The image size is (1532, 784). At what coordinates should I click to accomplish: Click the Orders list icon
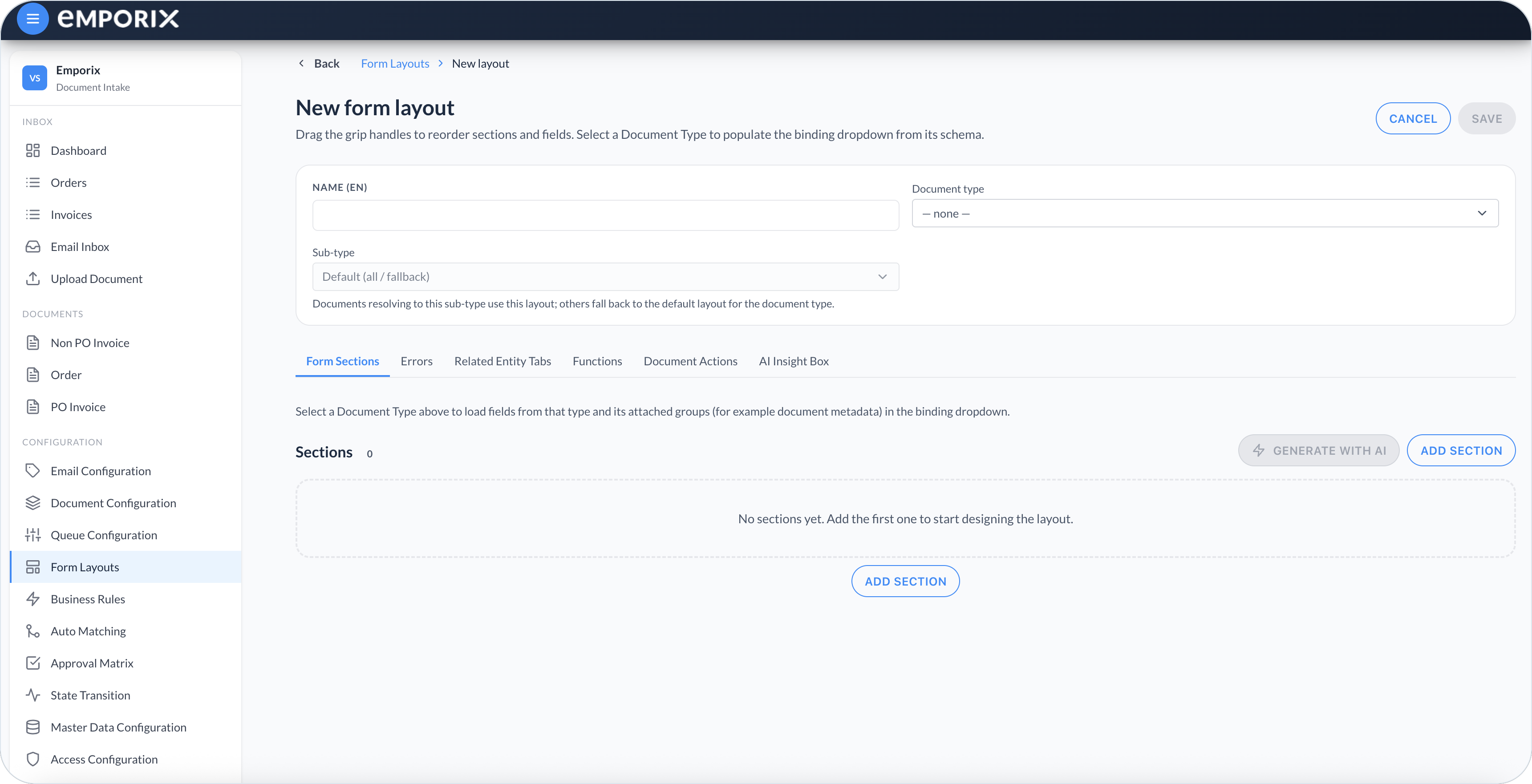32,183
